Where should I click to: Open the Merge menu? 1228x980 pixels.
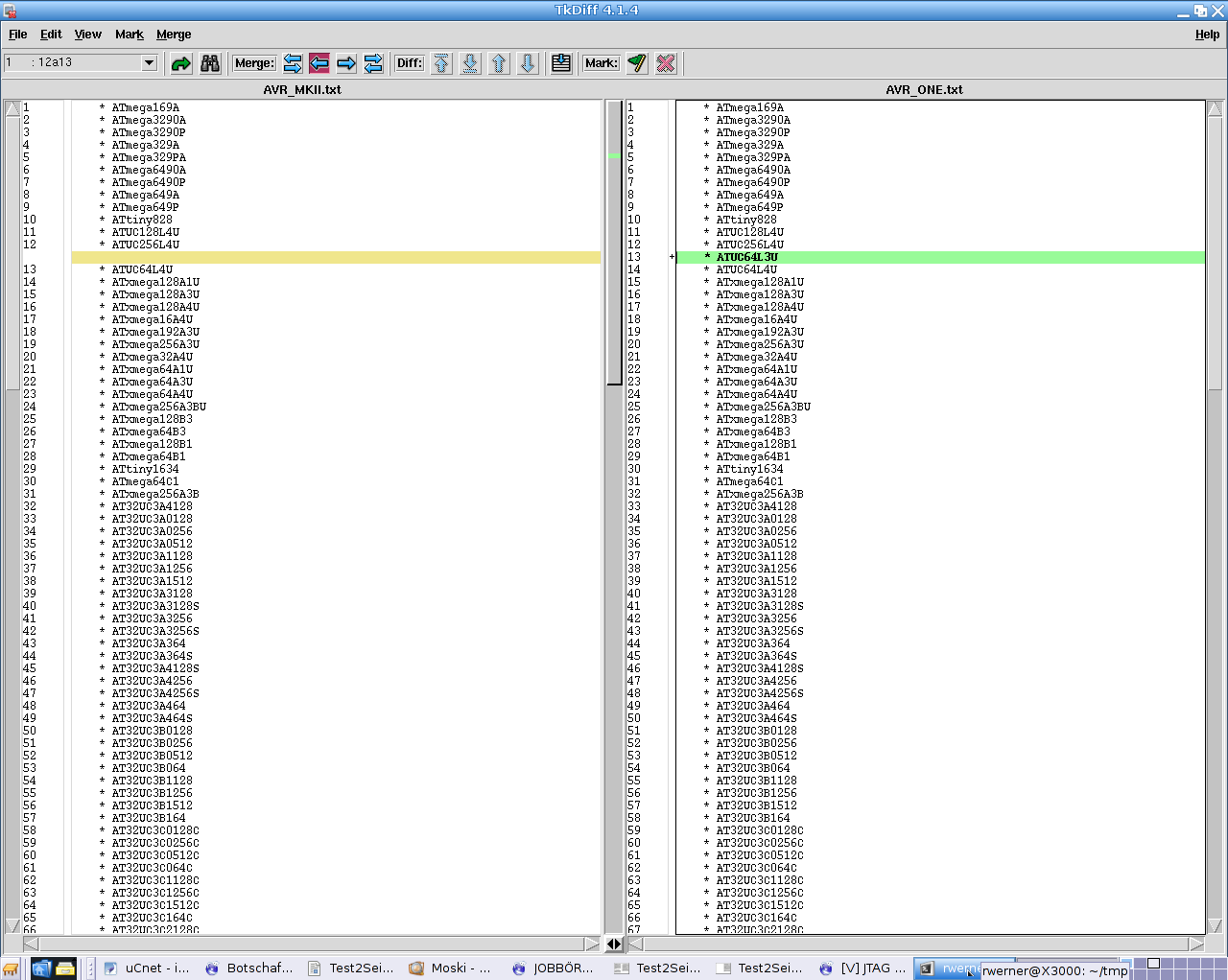tap(174, 35)
